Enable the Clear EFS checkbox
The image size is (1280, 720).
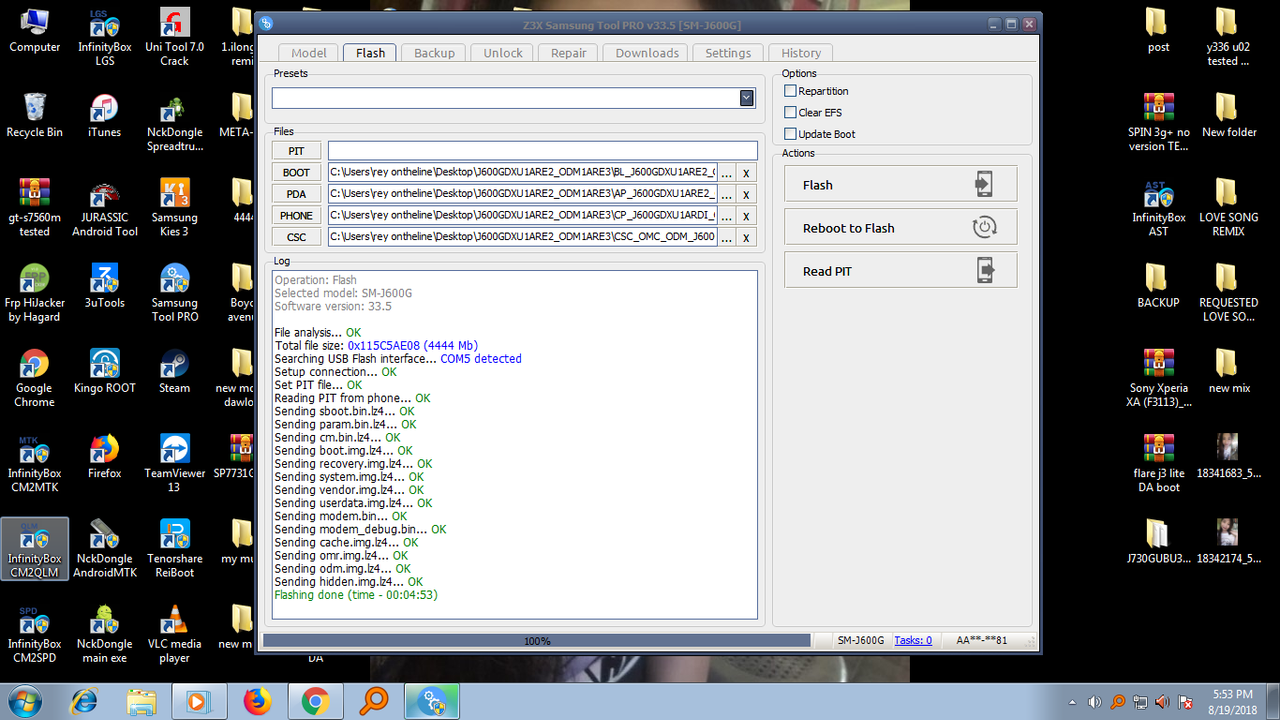tap(791, 112)
